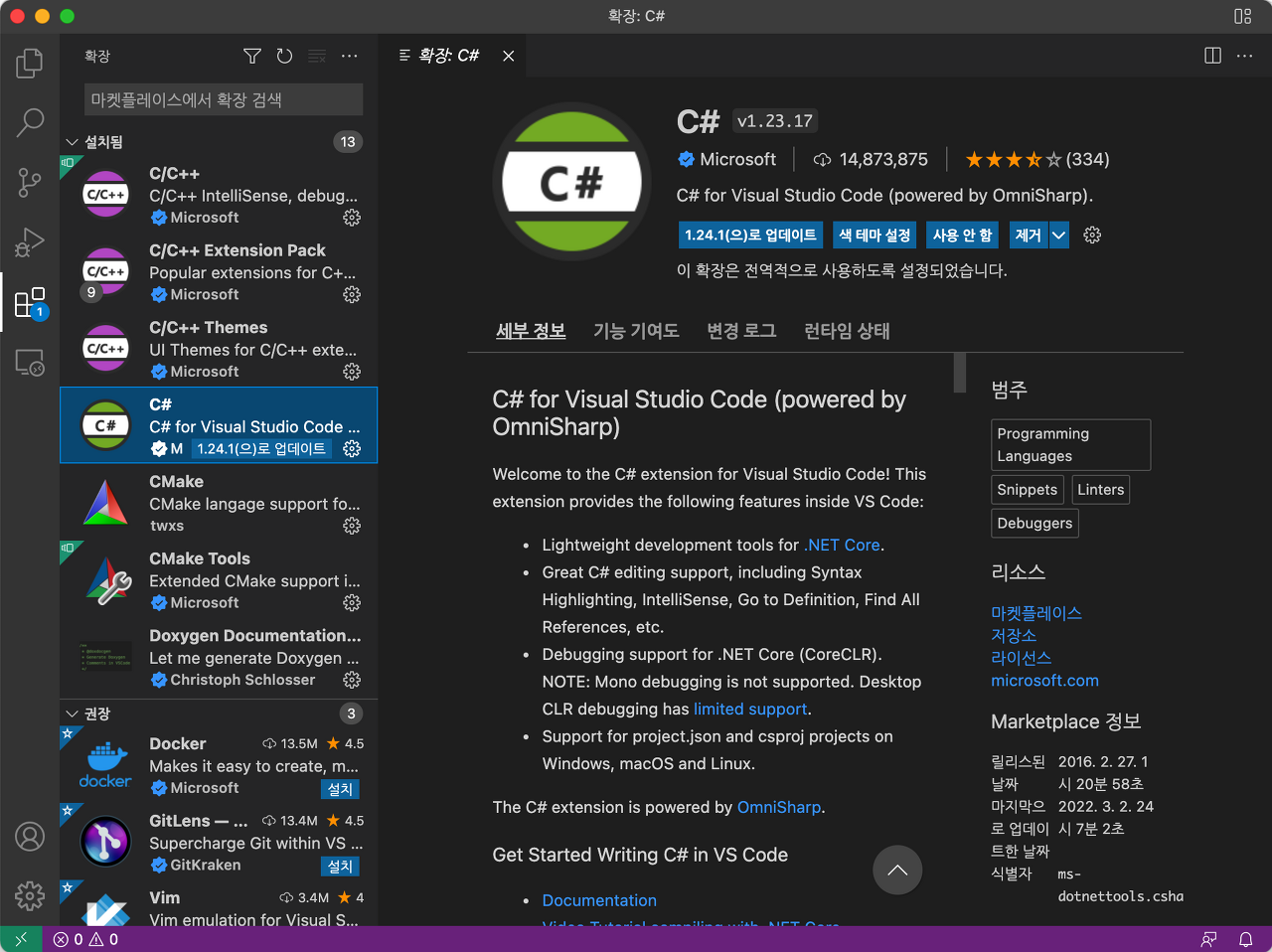Open gear menu for CMake extension
Image resolution: width=1272 pixels, height=952 pixels.
coord(352,526)
